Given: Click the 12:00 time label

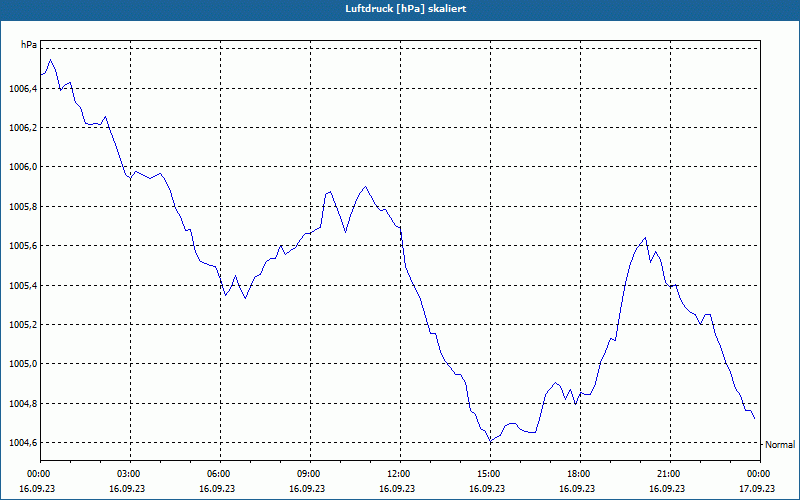Looking at the screenshot, I should [399, 474].
